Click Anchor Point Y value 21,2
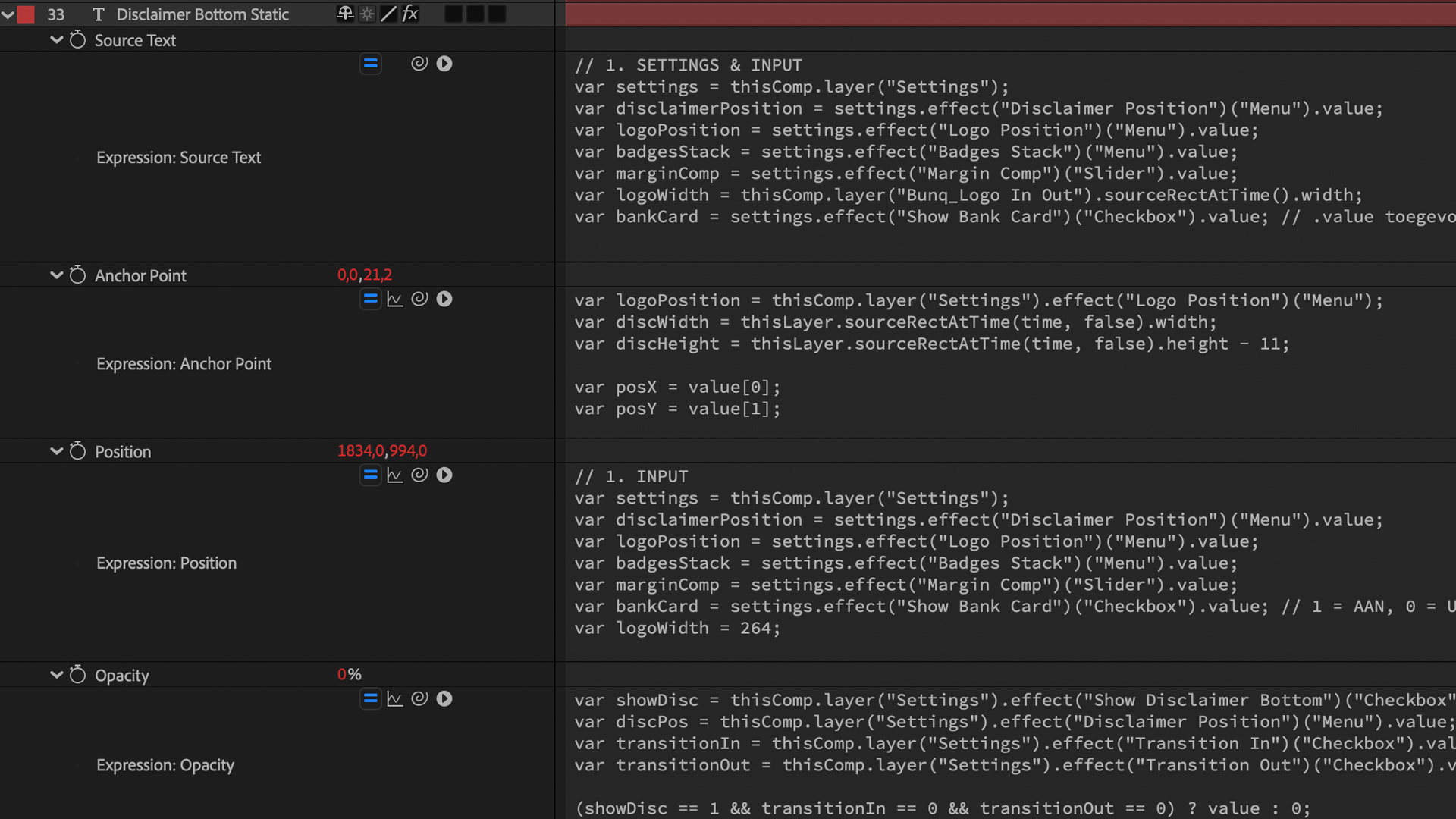 point(377,275)
